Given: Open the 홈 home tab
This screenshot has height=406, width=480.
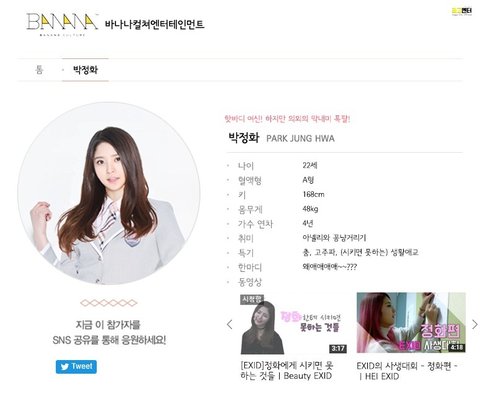Looking at the screenshot, I should coord(39,70).
